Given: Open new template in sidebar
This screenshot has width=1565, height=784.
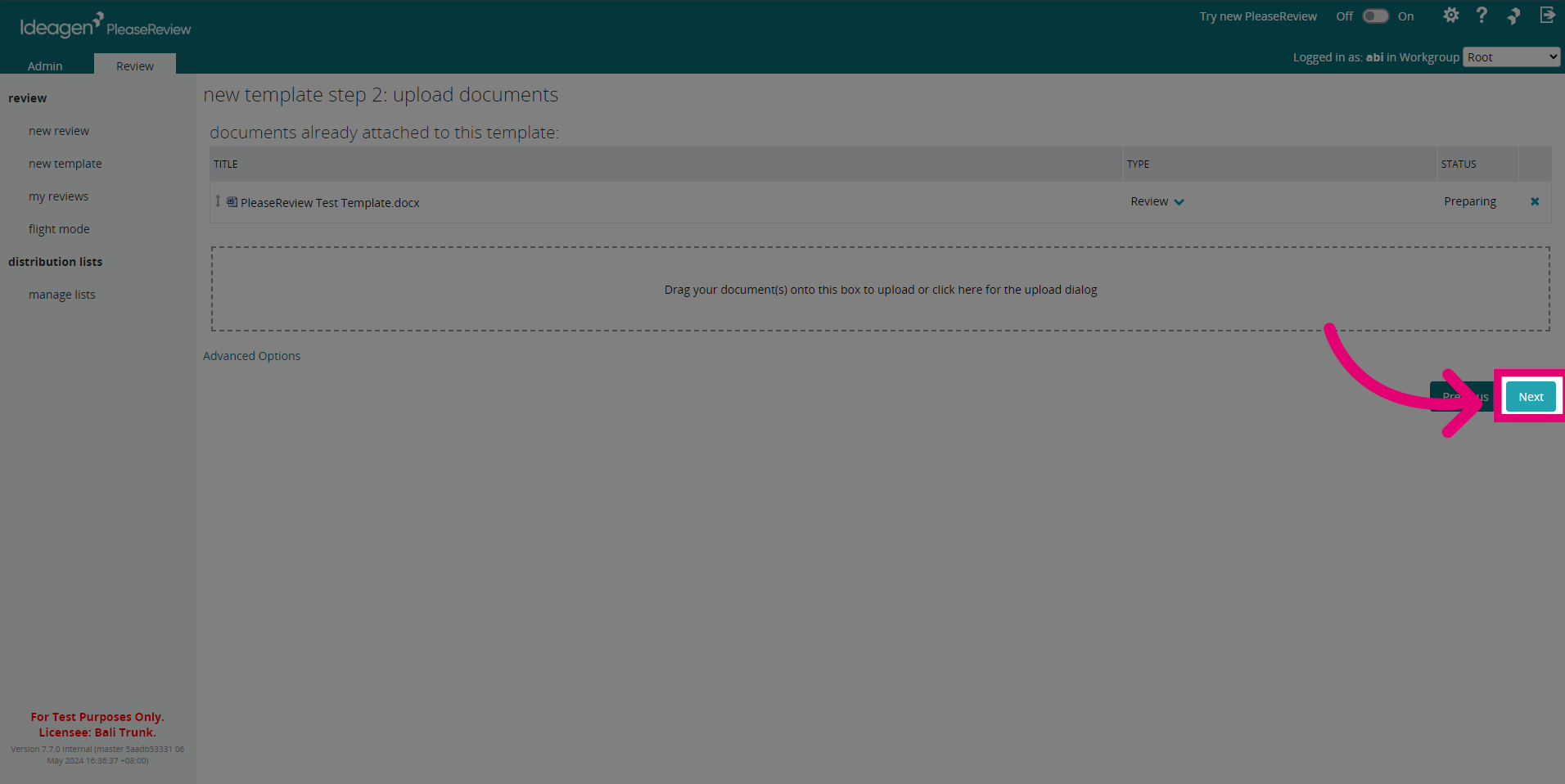Looking at the screenshot, I should (65, 164).
